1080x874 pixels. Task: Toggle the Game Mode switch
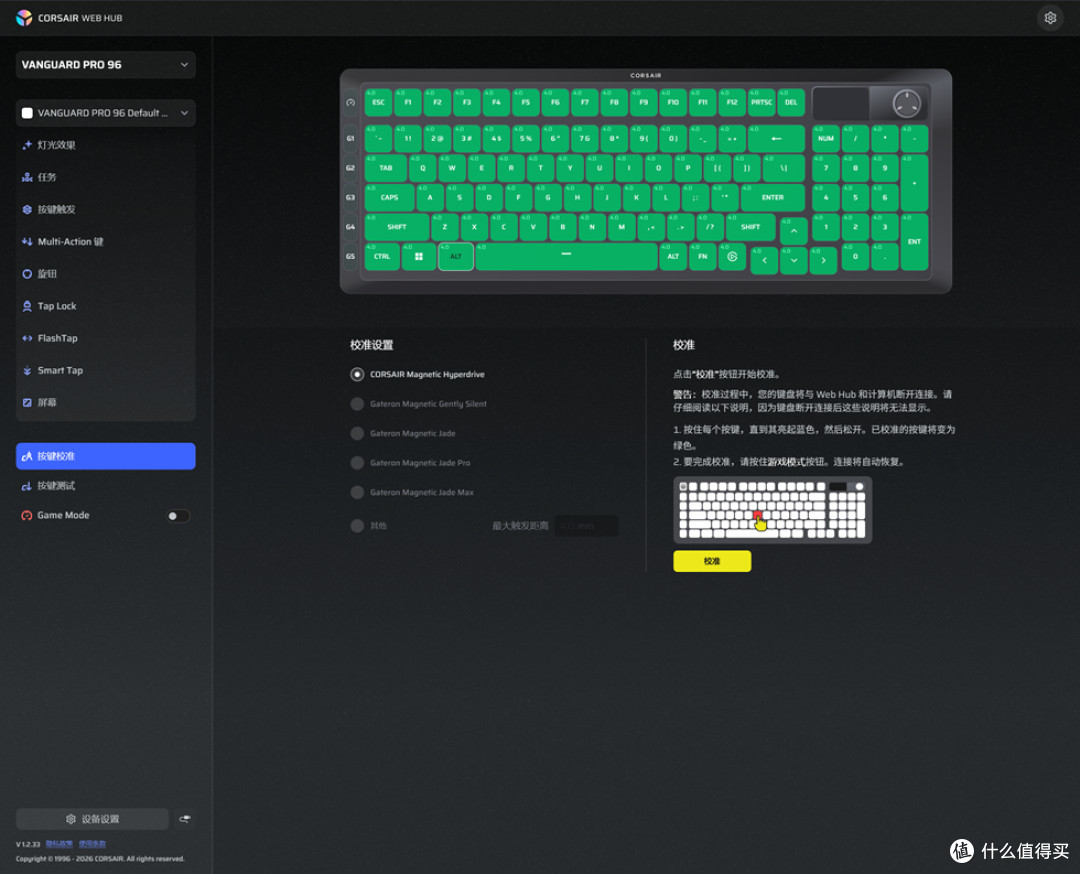178,516
